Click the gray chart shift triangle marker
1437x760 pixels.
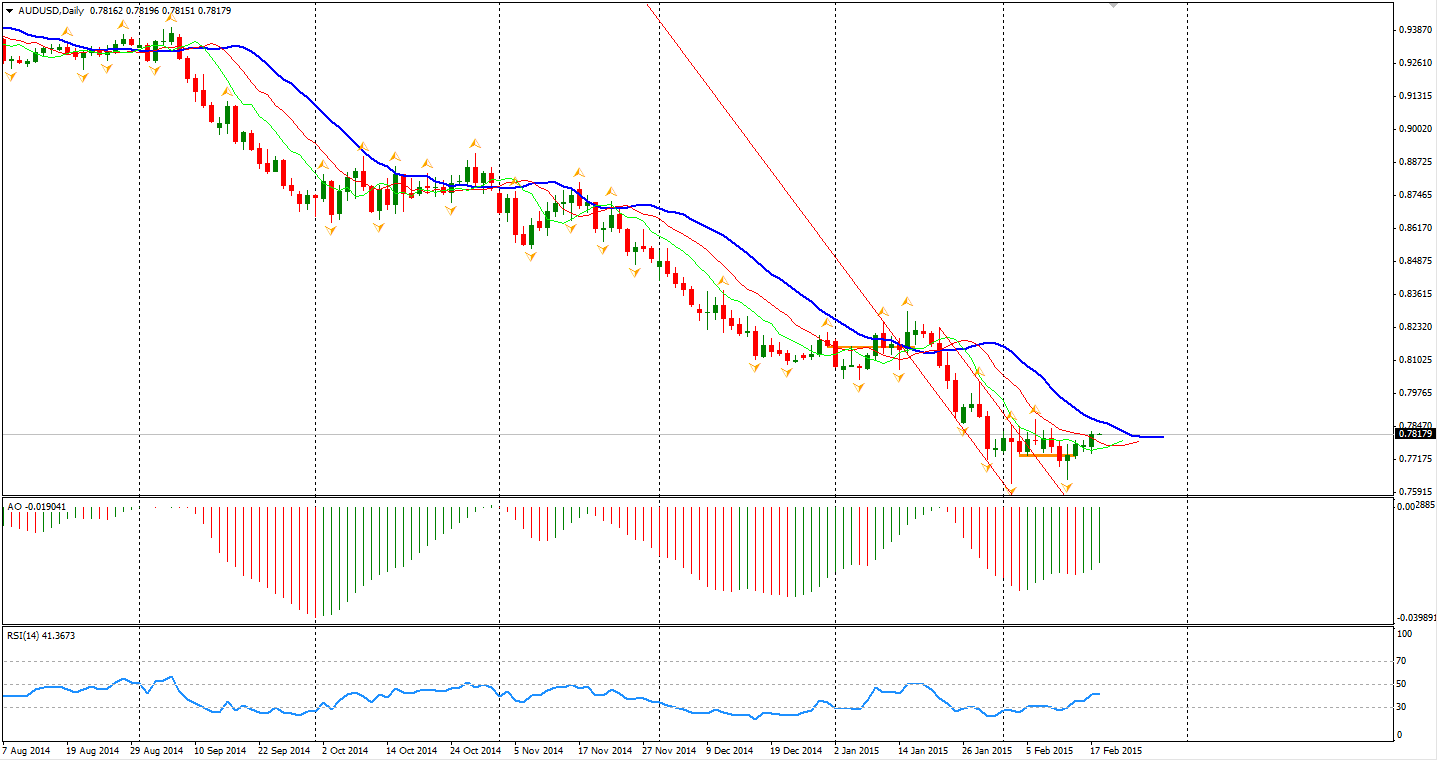tap(1114, 5)
